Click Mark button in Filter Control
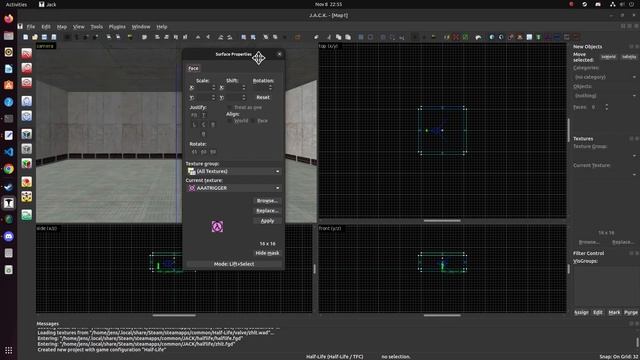 [614, 312]
